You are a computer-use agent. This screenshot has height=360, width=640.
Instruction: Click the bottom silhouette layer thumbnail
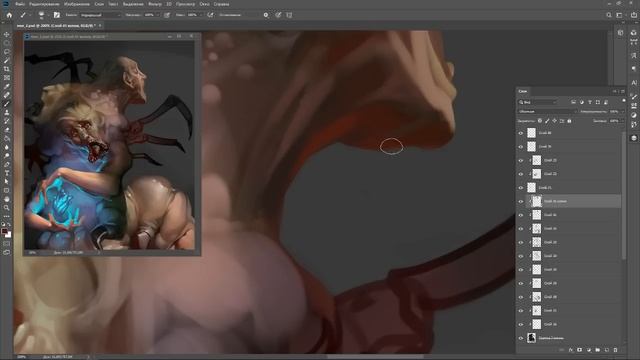click(531, 338)
